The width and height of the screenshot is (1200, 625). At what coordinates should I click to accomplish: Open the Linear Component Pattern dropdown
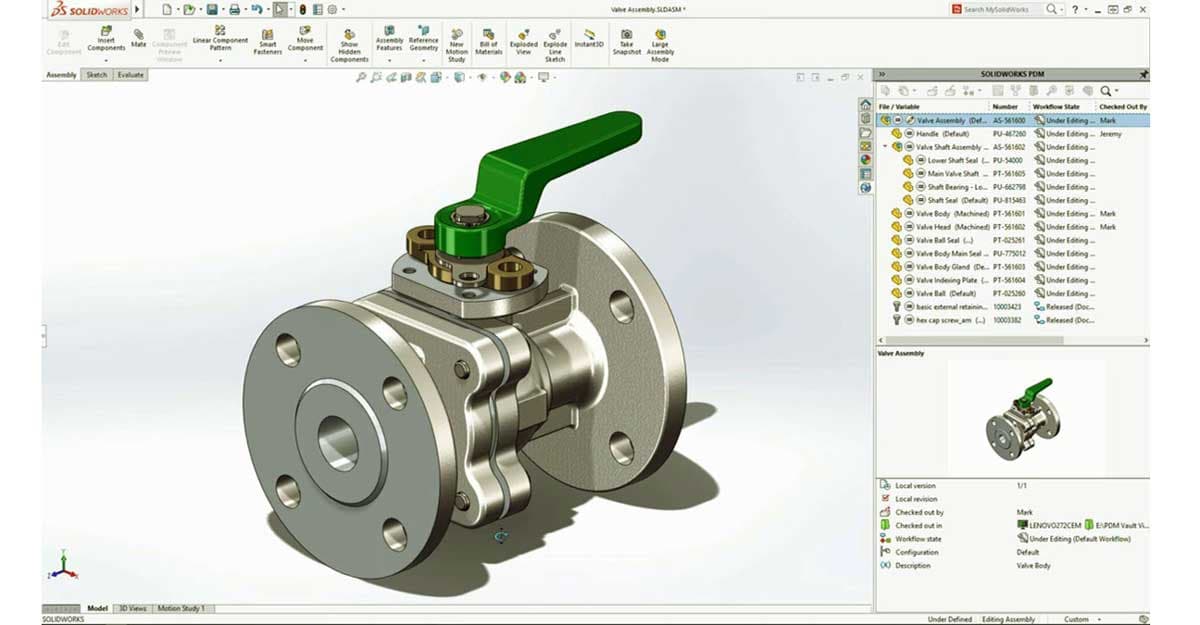220,61
